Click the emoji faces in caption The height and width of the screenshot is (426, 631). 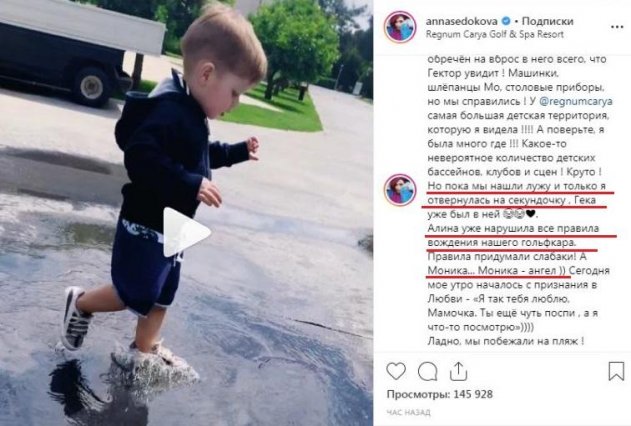click(514, 214)
